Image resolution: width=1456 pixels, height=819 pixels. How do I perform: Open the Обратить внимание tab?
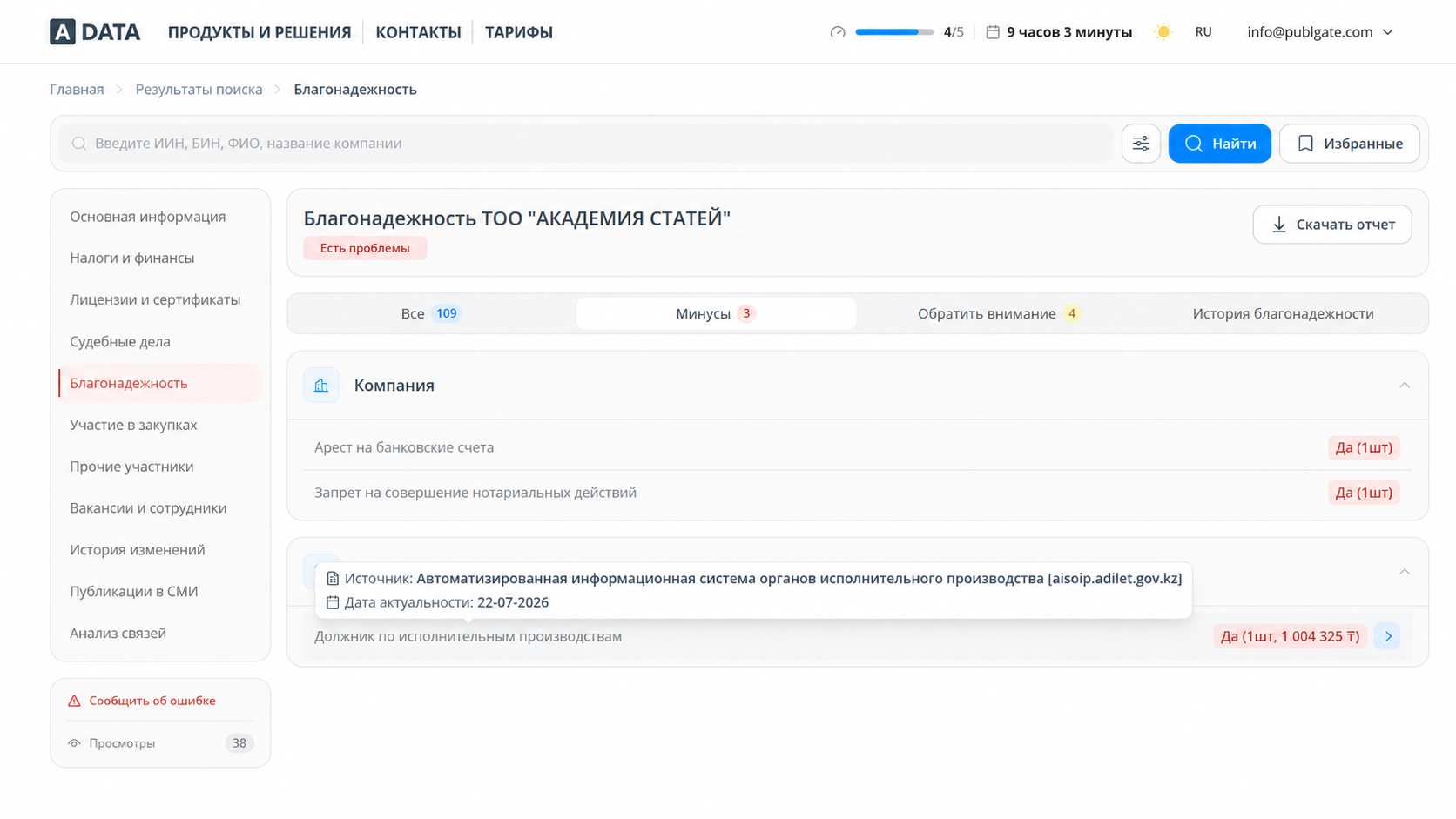coord(999,313)
